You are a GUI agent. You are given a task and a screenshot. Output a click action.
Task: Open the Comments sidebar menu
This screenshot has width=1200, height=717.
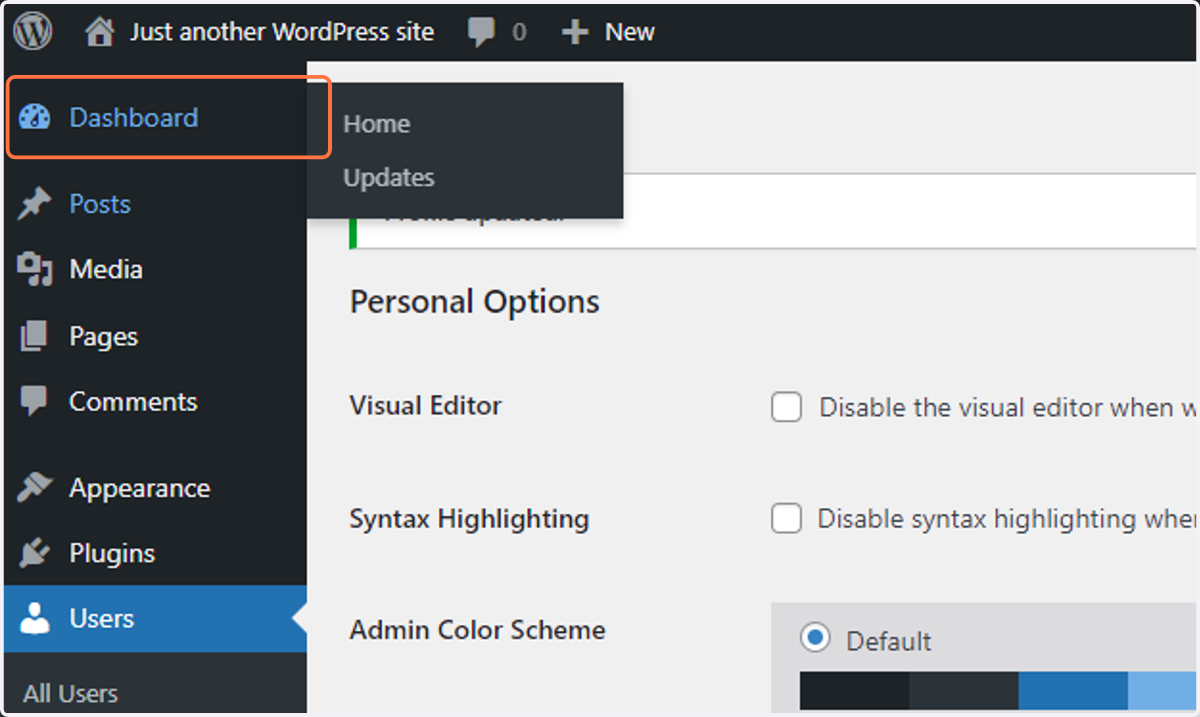[x=133, y=402]
